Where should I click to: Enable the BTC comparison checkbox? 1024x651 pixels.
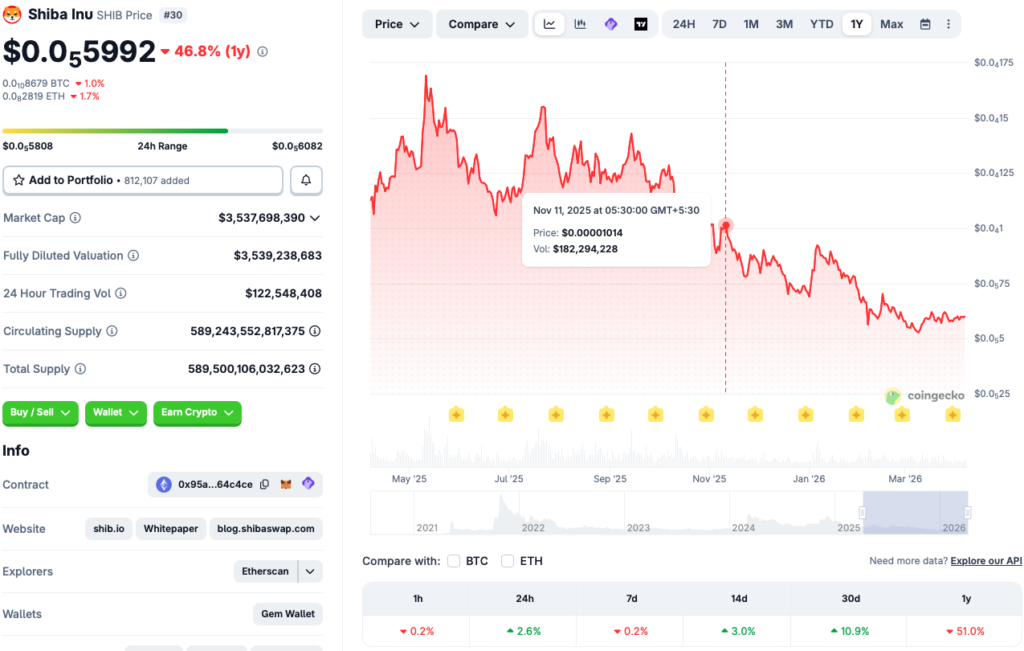(454, 561)
